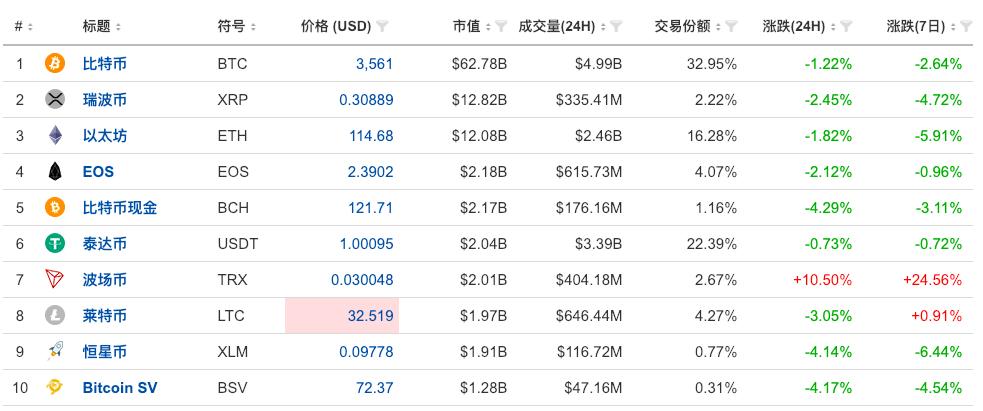Open the 泰达币 link
The image size is (983, 411).
point(105,244)
